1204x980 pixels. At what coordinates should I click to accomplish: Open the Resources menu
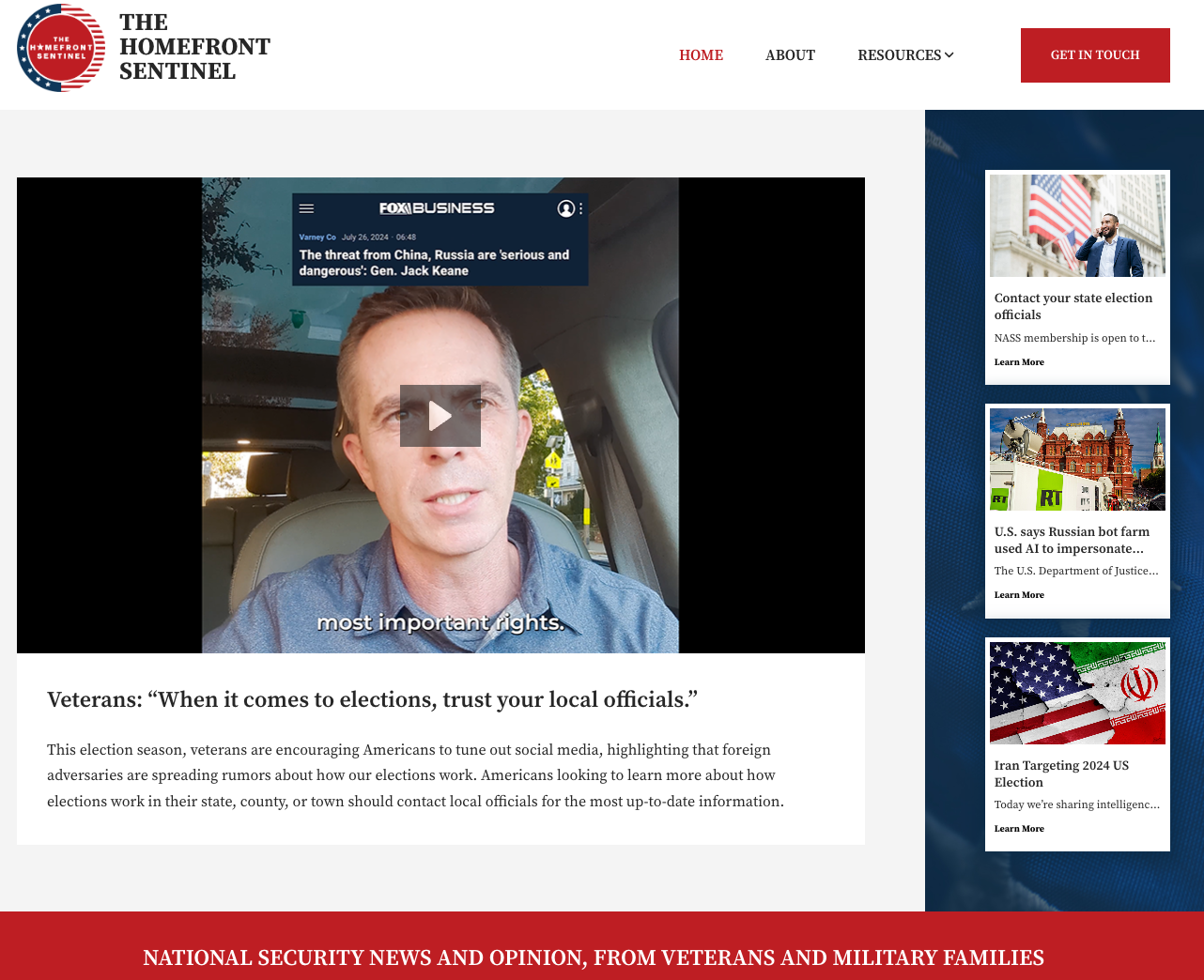click(x=905, y=55)
